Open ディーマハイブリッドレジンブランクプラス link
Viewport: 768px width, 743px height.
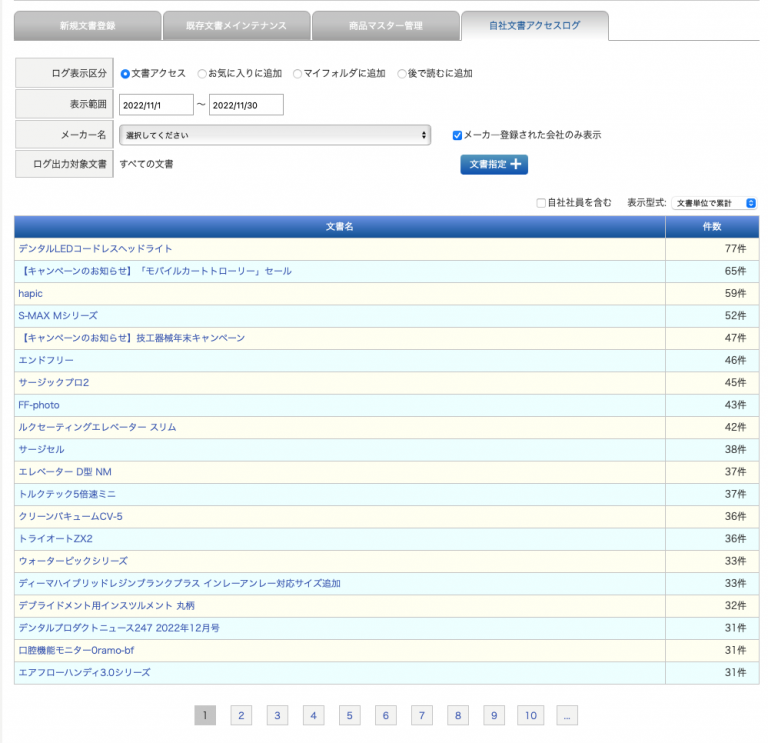[x=179, y=583]
